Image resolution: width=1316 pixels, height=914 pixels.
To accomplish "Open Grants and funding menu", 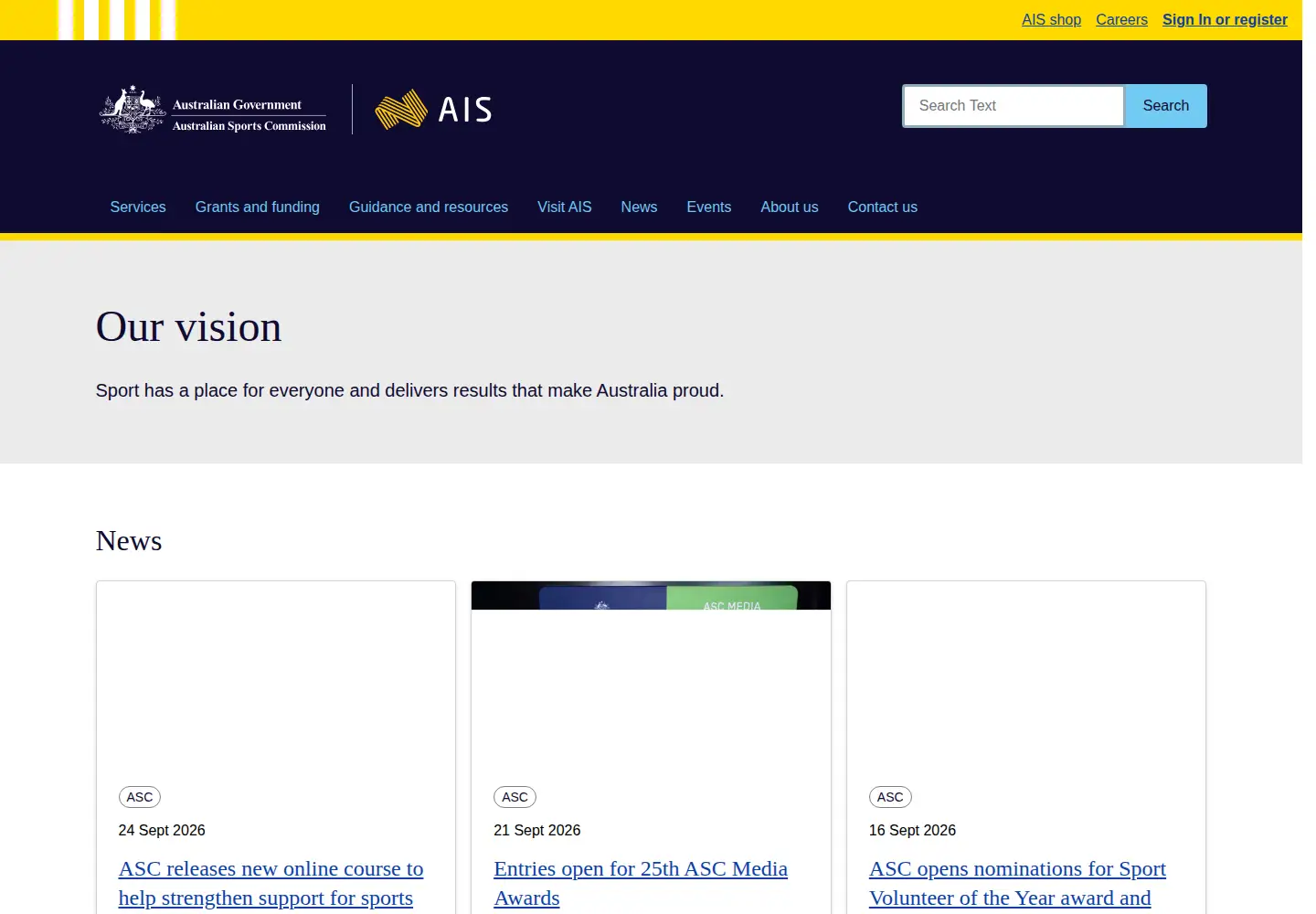I will 258,207.
